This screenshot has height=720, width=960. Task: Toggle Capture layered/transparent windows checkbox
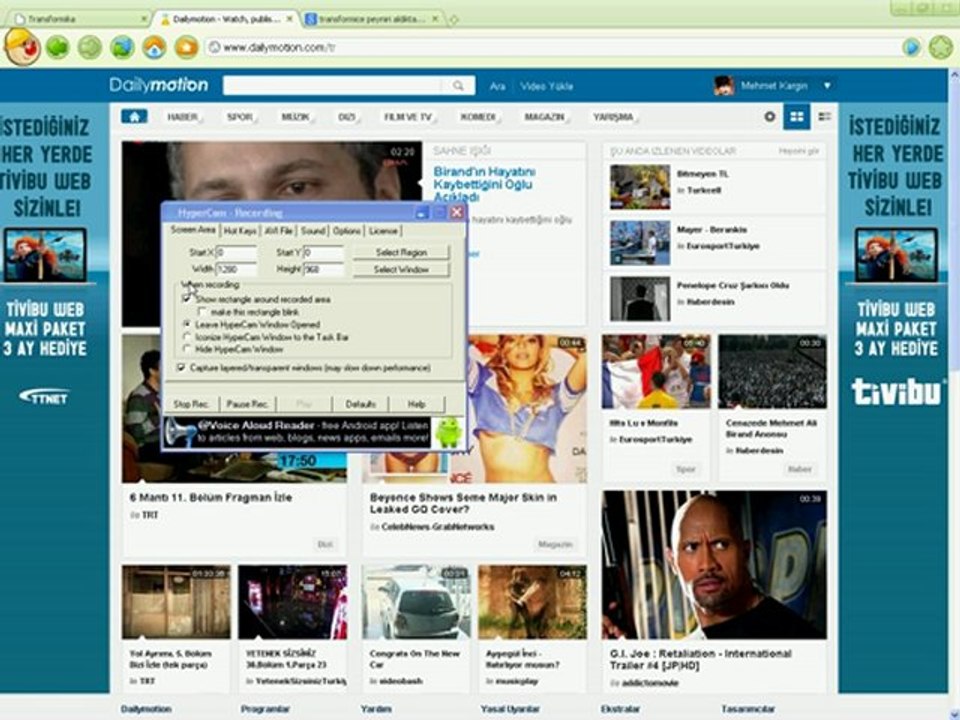[x=181, y=367]
